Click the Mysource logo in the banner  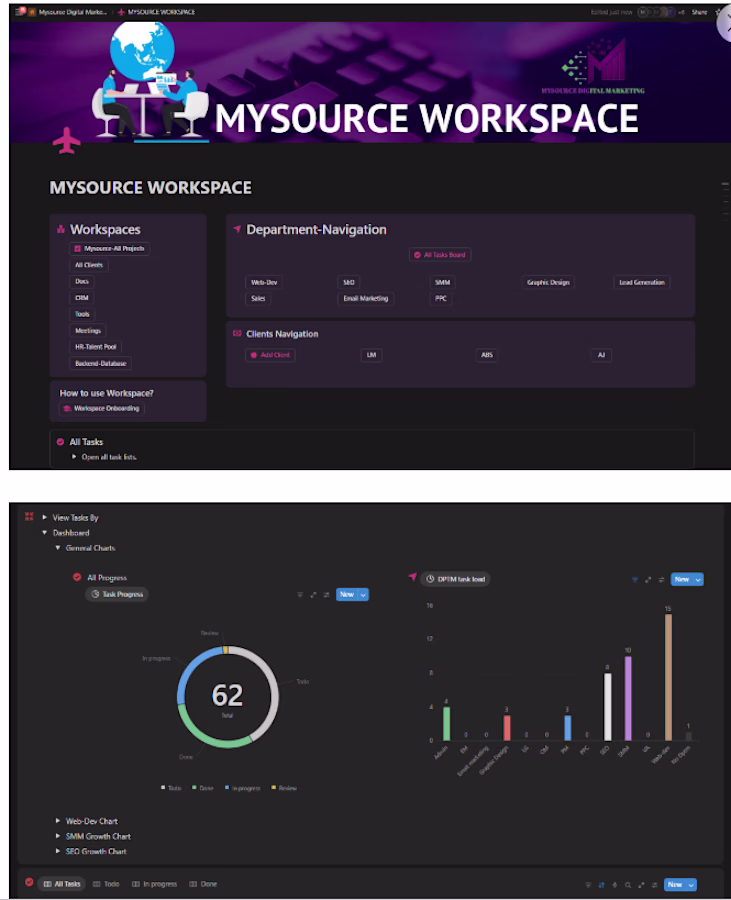594,65
